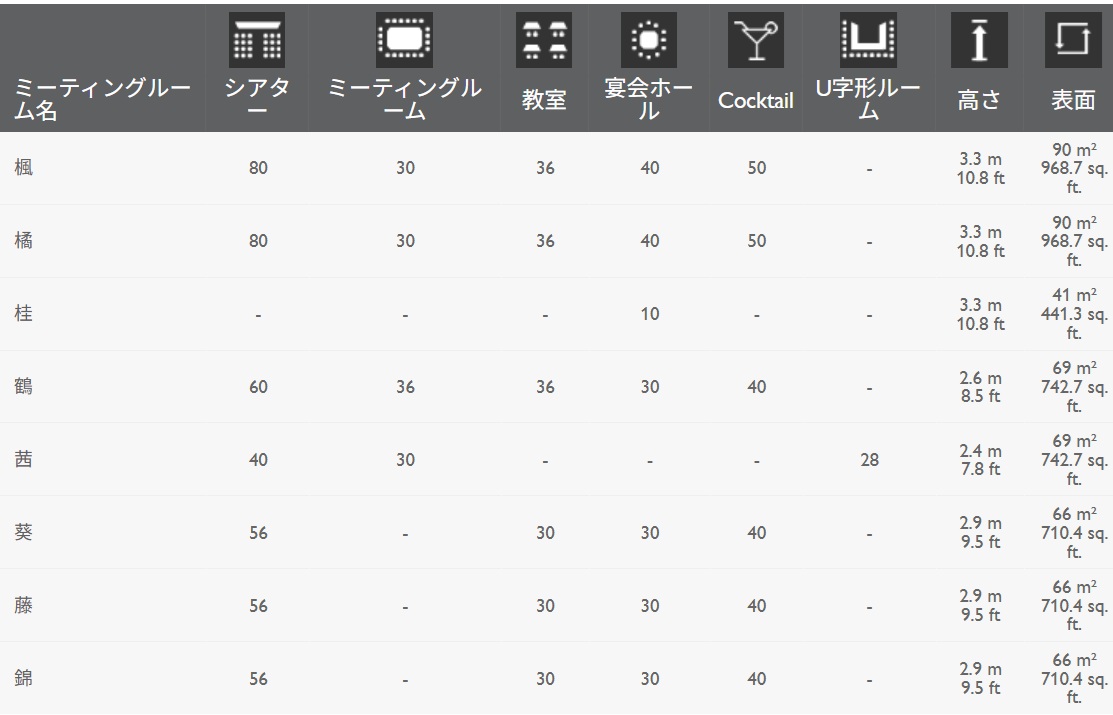Screen dimensions: 1113x715
Task: Click the 教室 column header label
Action: [x=544, y=100]
